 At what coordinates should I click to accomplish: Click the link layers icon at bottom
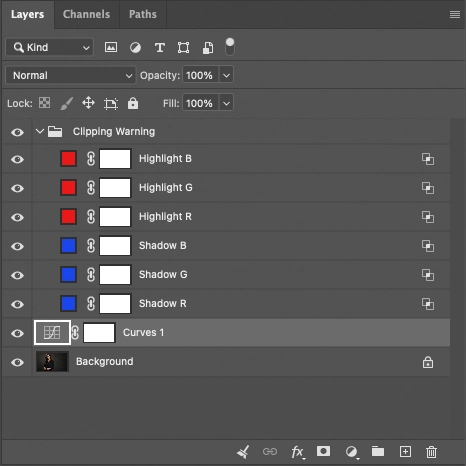(270, 452)
